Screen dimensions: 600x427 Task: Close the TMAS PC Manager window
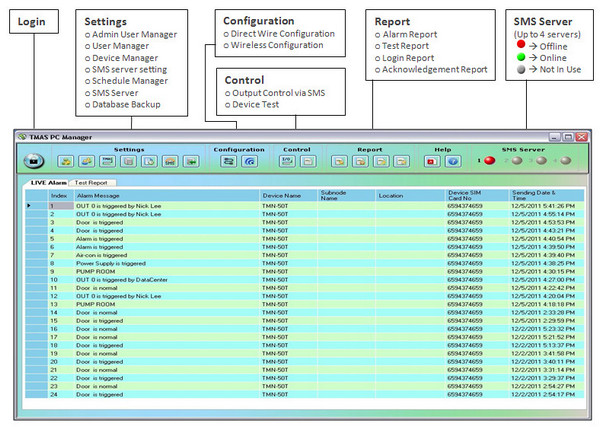[582, 137]
